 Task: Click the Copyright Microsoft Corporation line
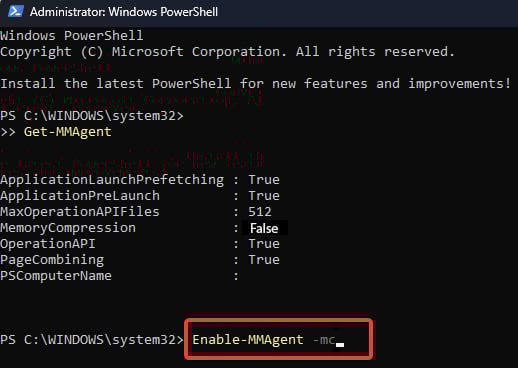[227, 52]
